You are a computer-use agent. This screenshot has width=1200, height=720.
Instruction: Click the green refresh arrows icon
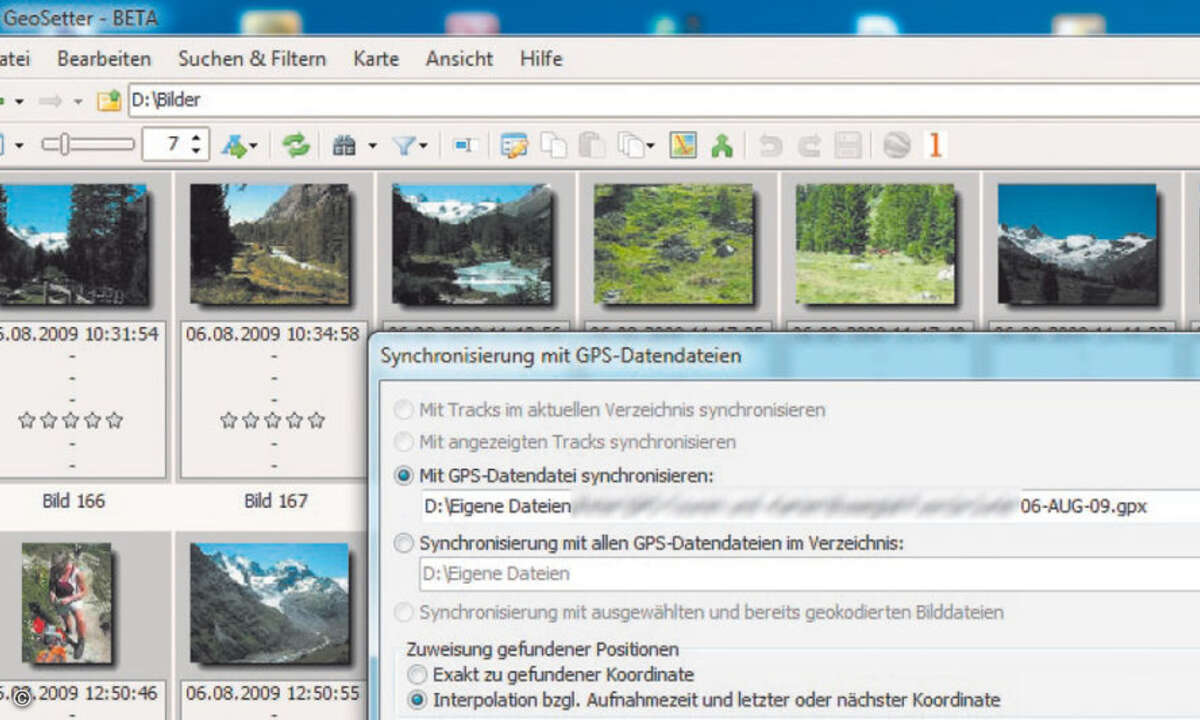coord(296,146)
